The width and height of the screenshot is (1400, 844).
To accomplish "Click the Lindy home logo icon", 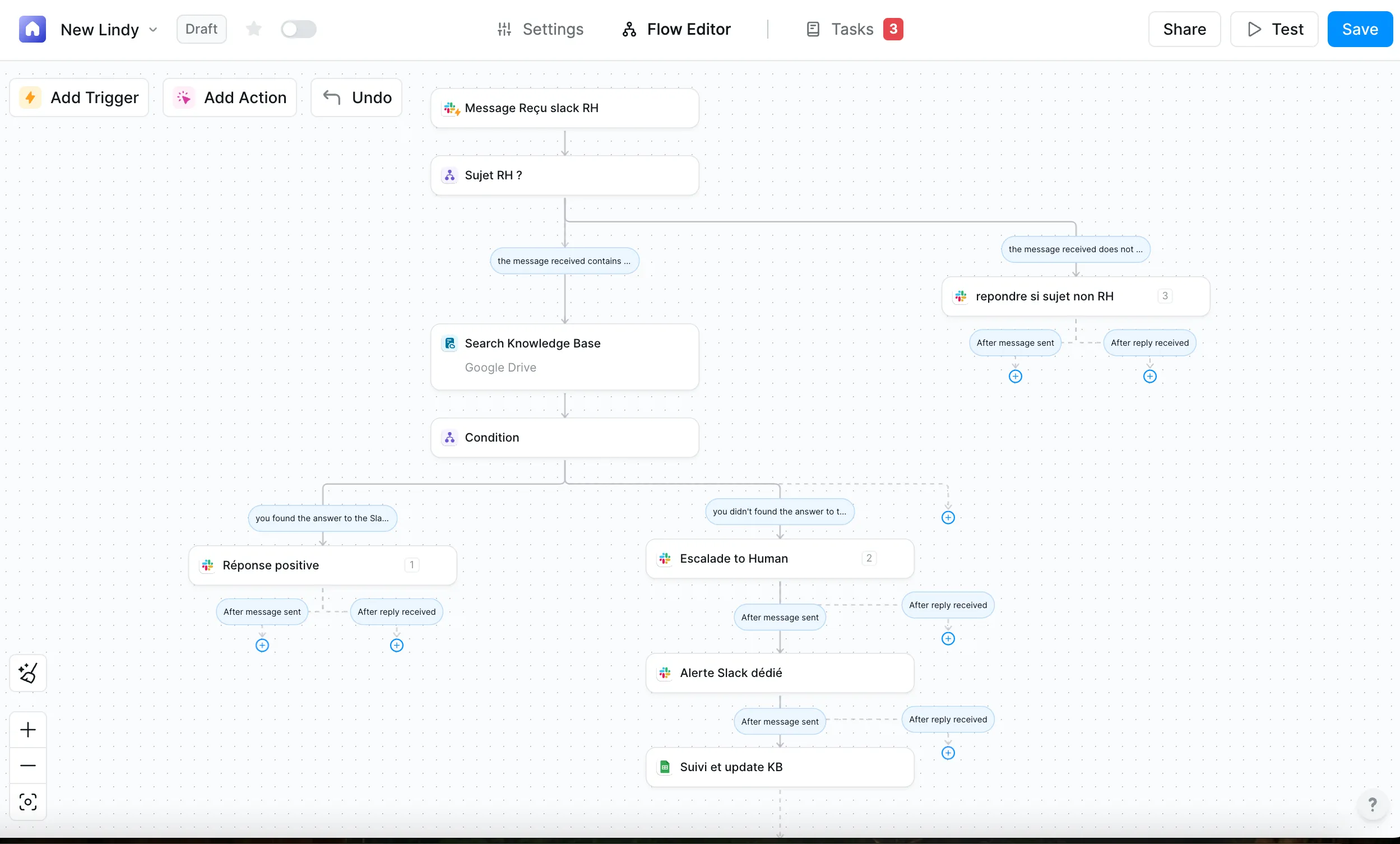I will [x=32, y=29].
